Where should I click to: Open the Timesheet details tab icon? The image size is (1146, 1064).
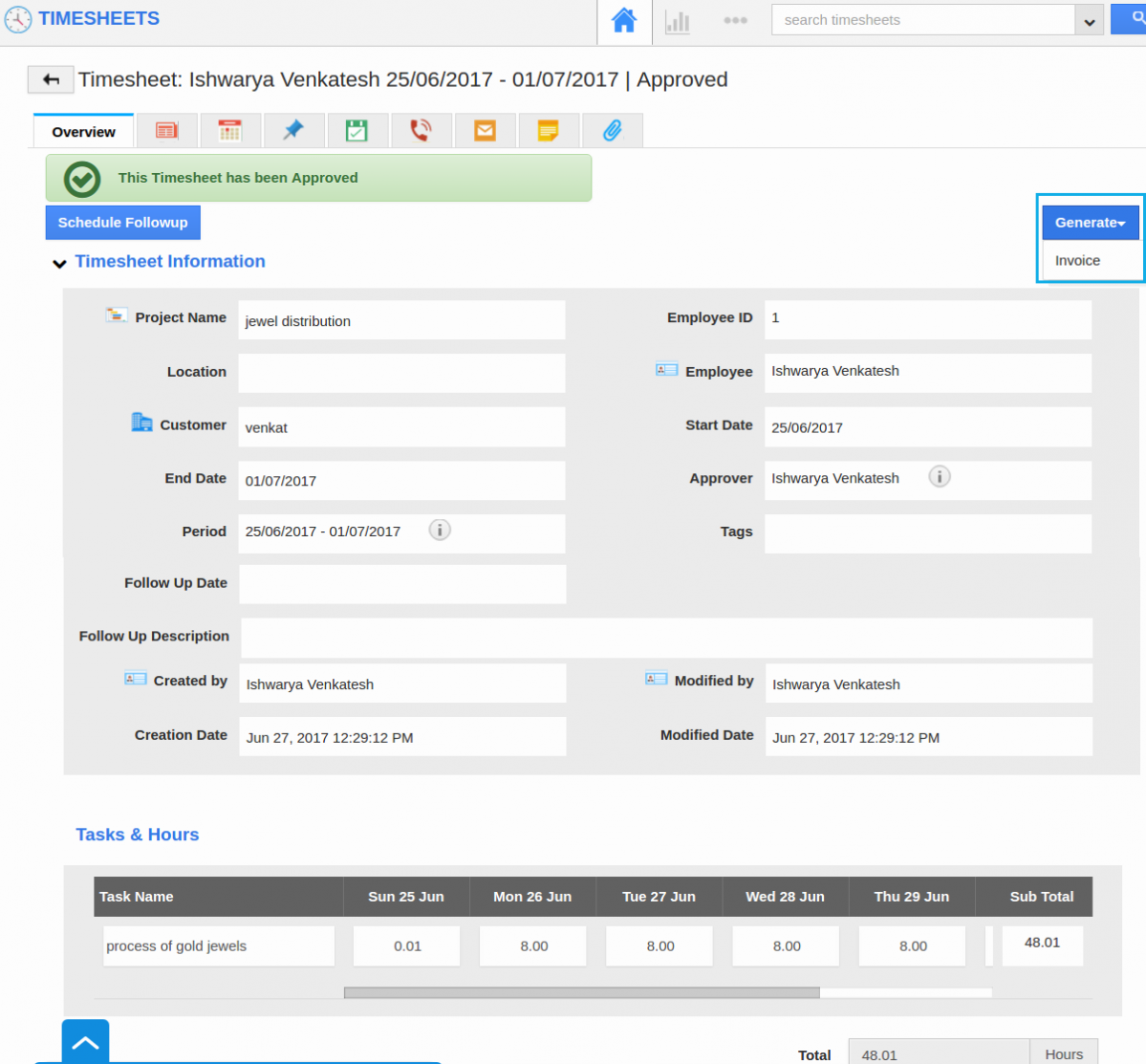[x=166, y=130]
